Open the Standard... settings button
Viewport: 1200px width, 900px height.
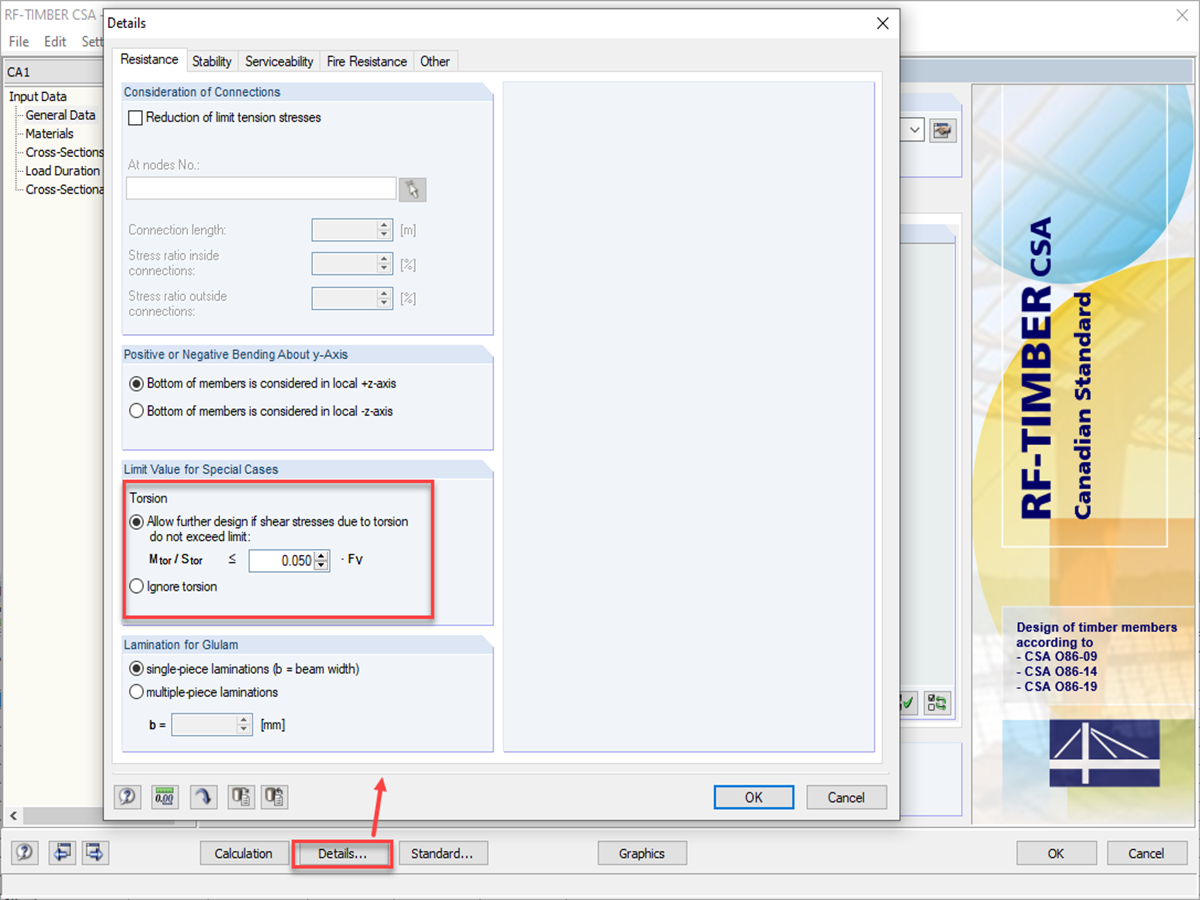pyautogui.click(x=443, y=853)
